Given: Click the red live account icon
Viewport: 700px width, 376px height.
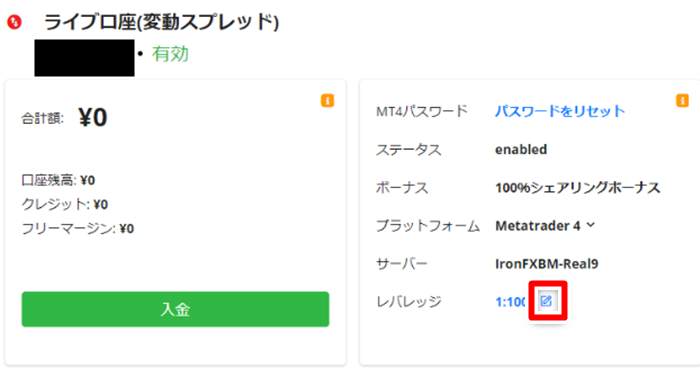Looking at the screenshot, I should pyautogui.click(x=14, y=22).
